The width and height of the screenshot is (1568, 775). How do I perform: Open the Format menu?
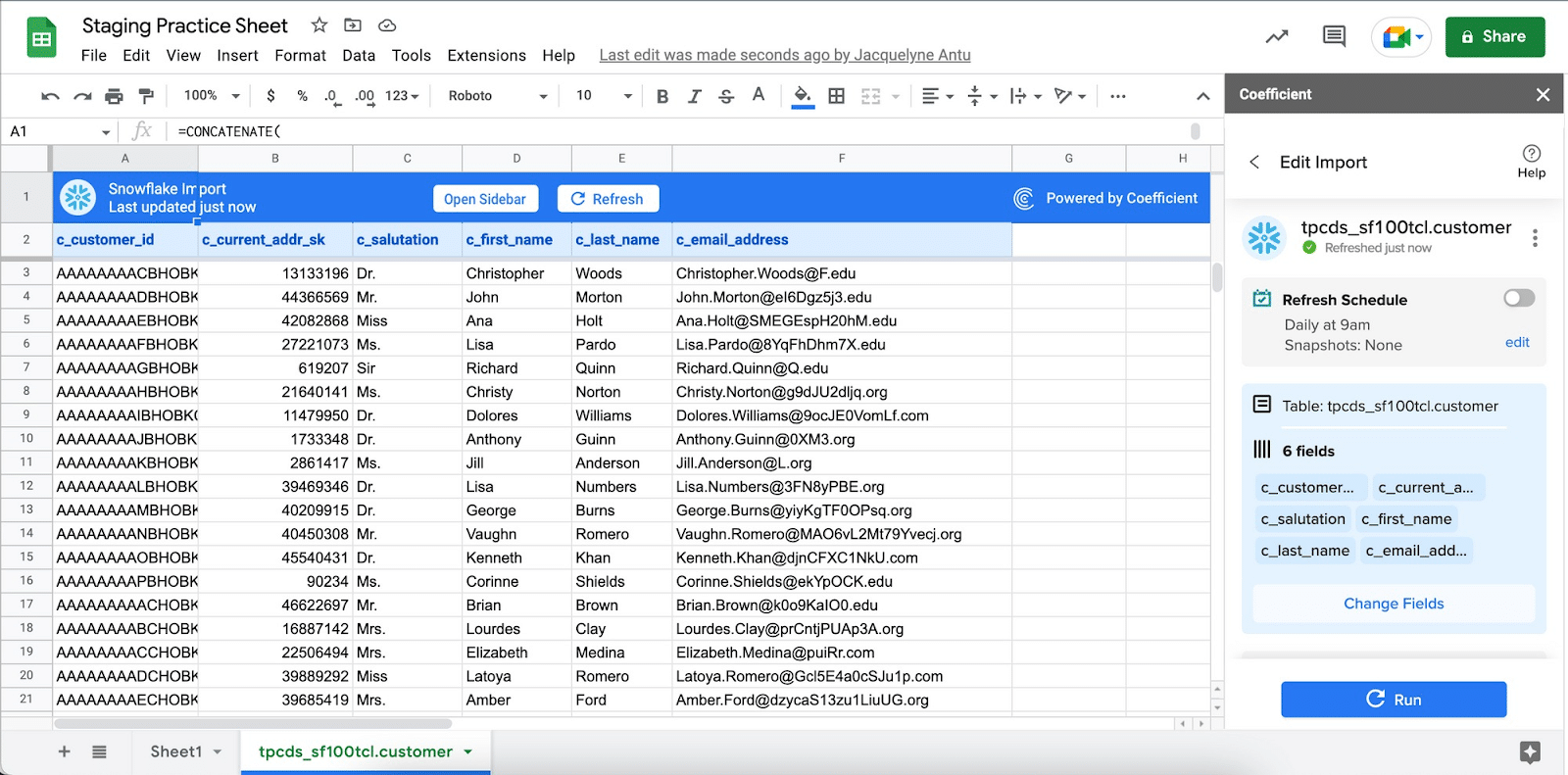coord(300,56)
